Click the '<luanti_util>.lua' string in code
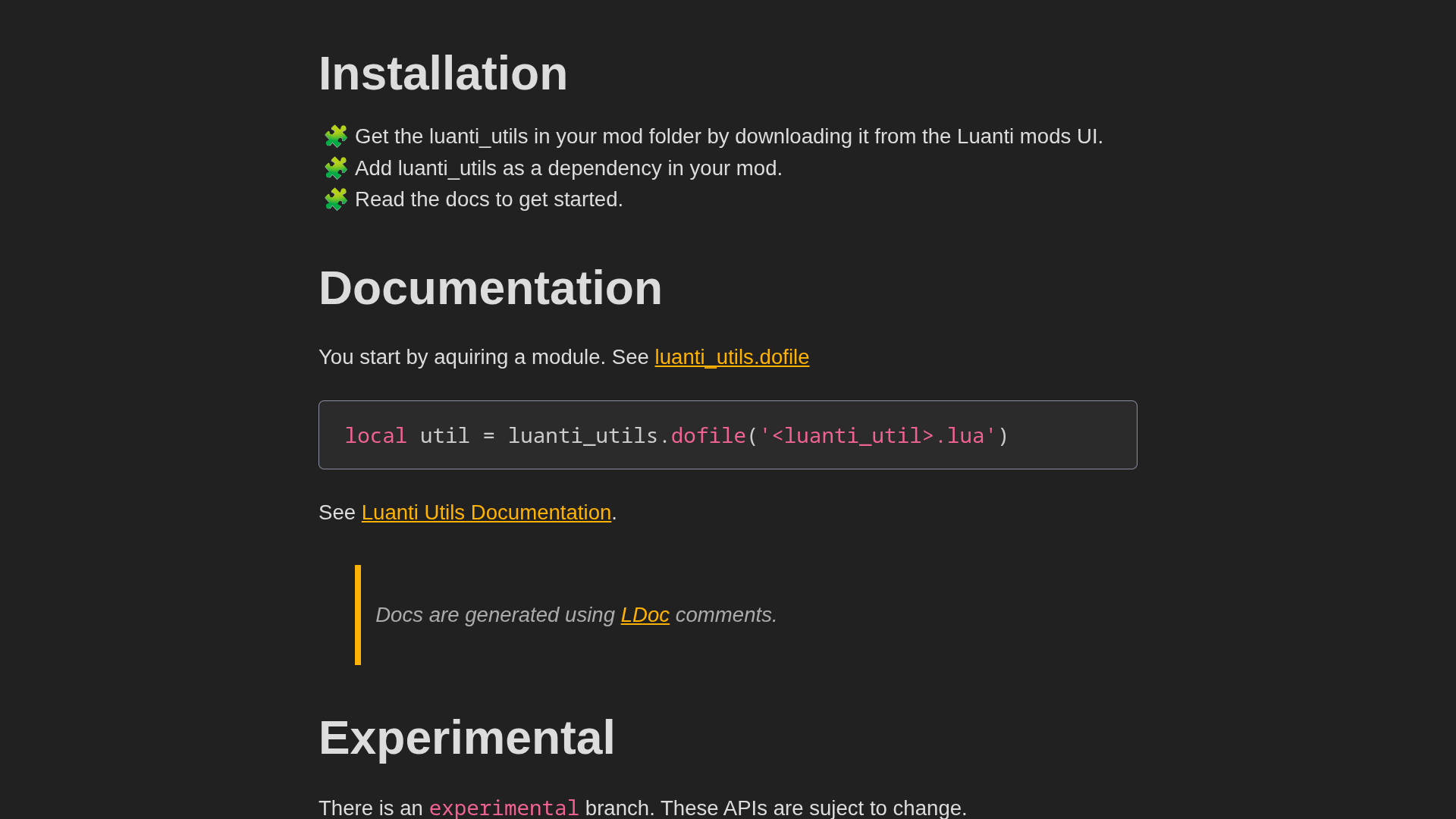 (877, 436)
